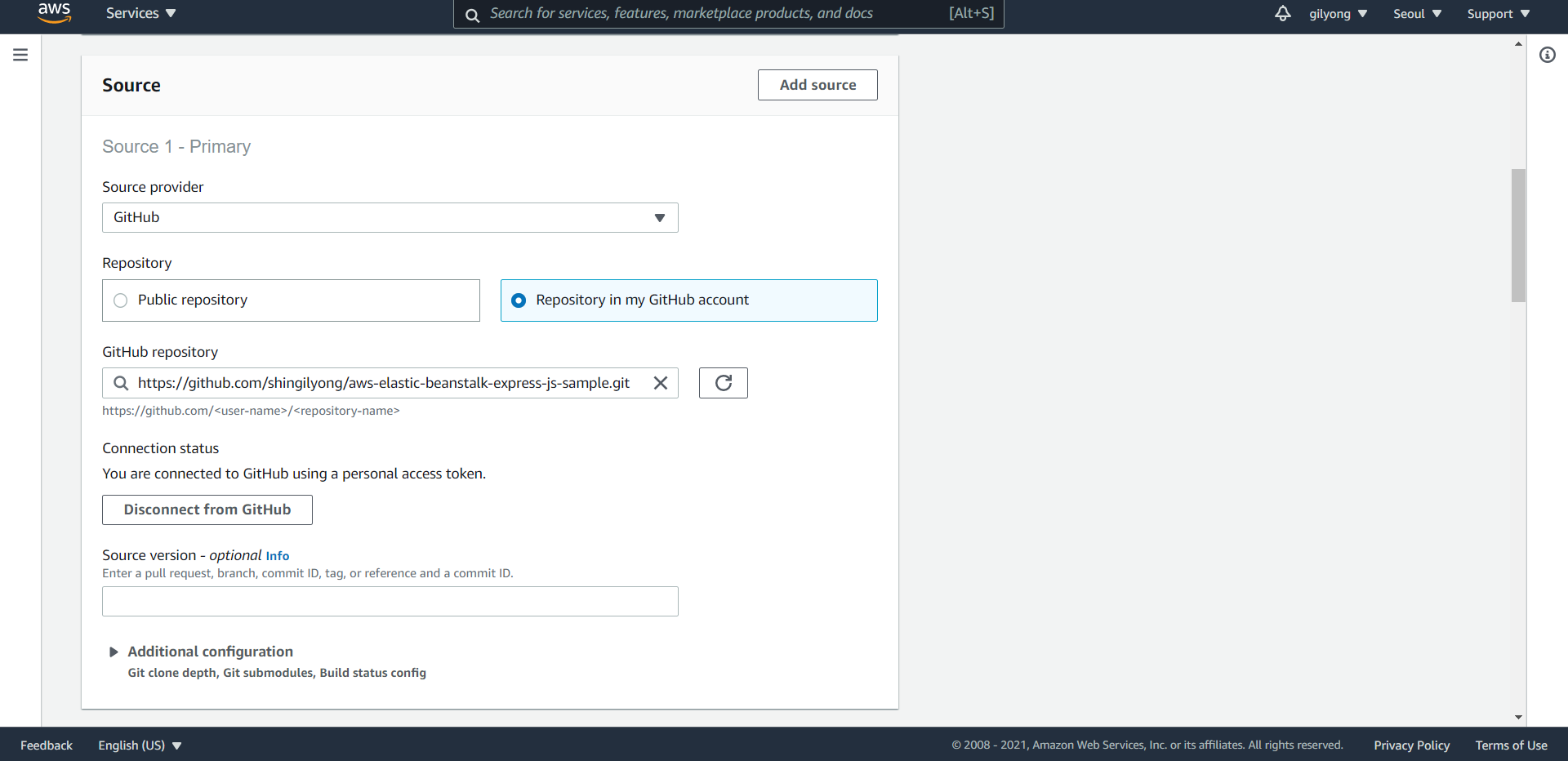Clear the GitHub repository field
Screen dimensions: 1568x761
661,383
